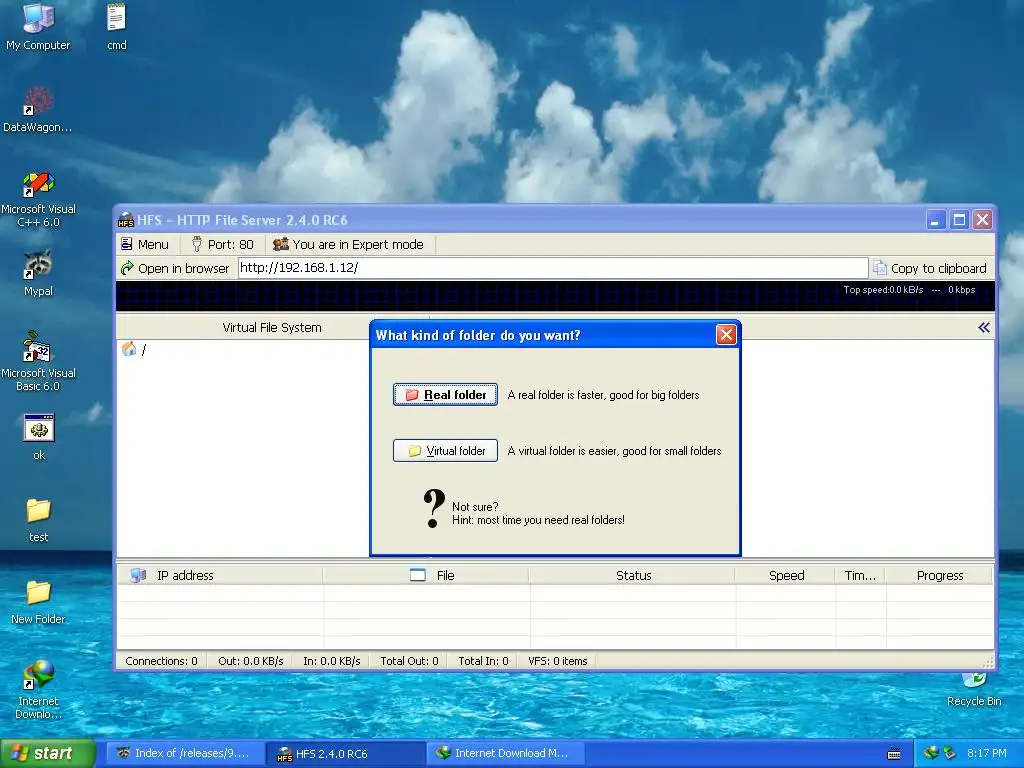This screenshot has width=1024, height=768.
Task: Open the Windows start menu
Action: point(47,753)
